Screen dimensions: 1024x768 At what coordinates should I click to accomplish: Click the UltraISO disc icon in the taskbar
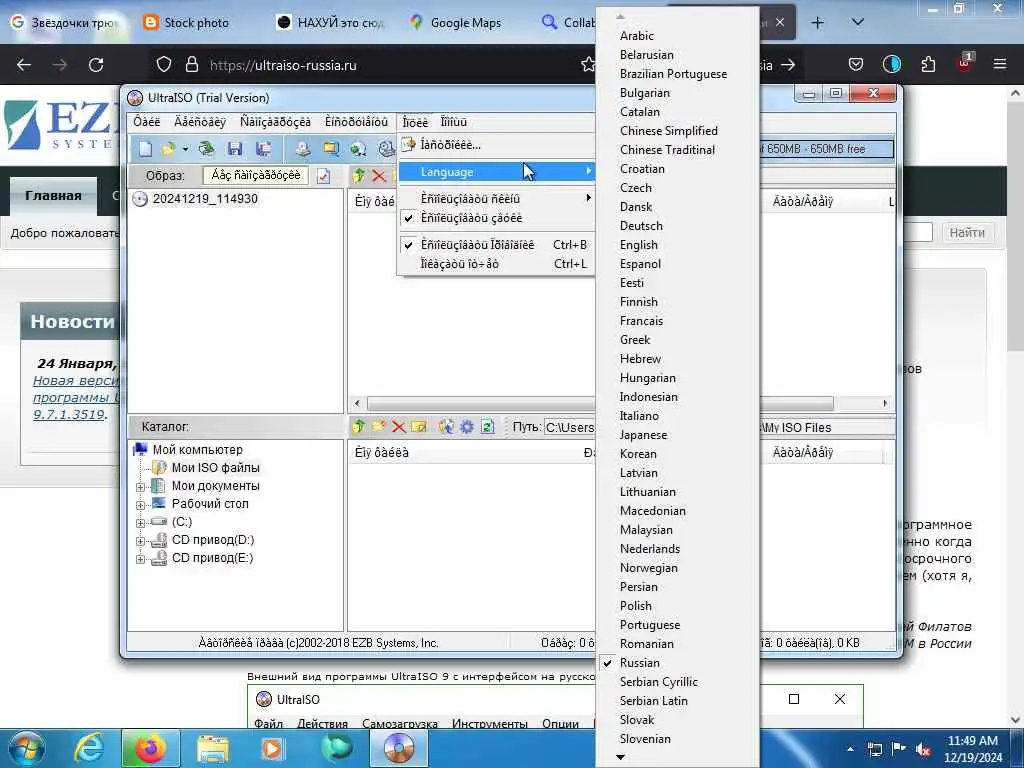click(399, 748)
